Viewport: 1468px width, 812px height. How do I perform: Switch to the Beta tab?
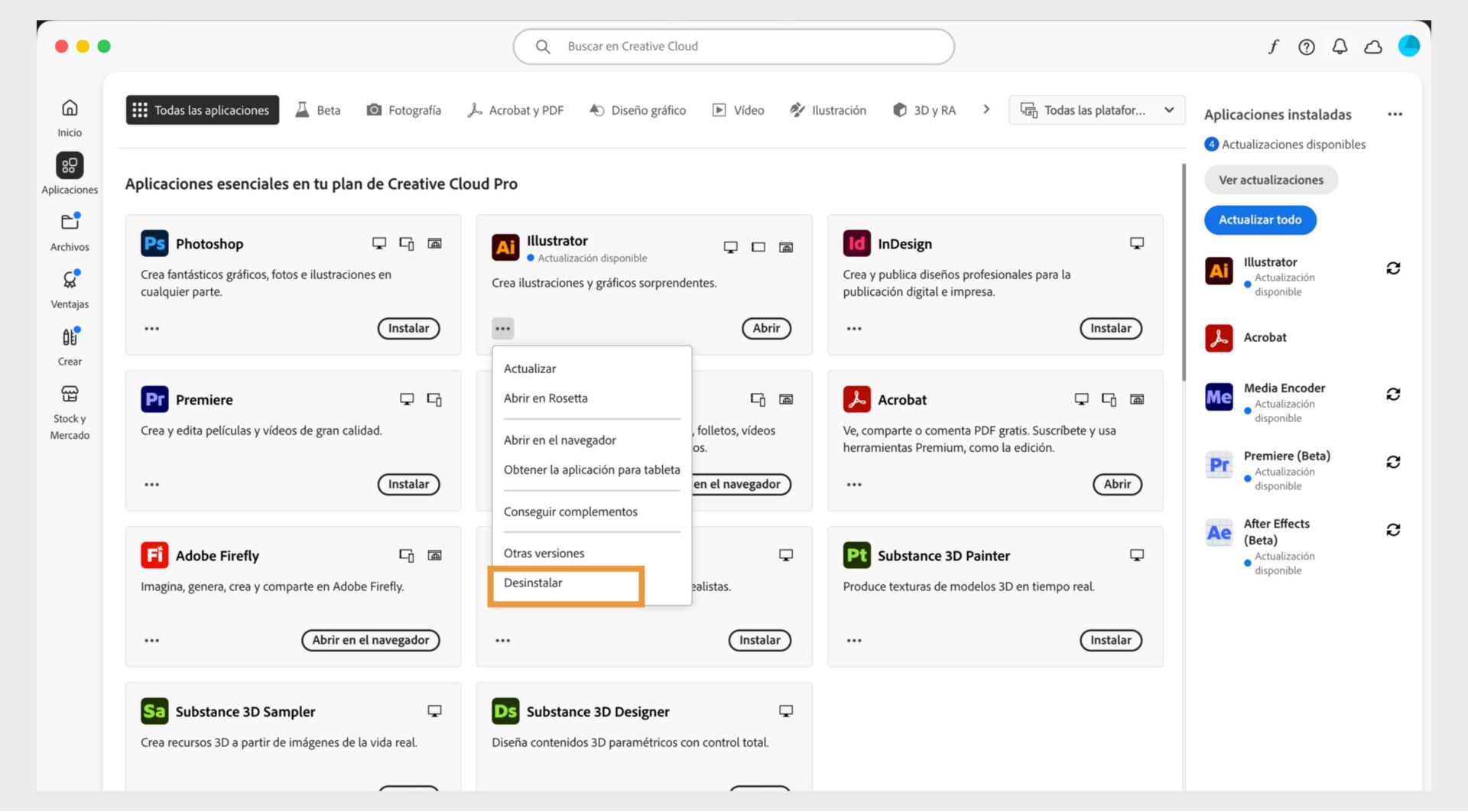318,110
